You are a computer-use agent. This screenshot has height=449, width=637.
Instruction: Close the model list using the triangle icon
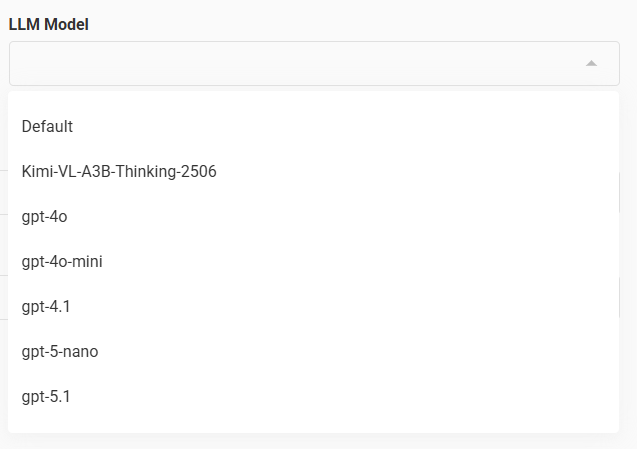pos(591,63)
